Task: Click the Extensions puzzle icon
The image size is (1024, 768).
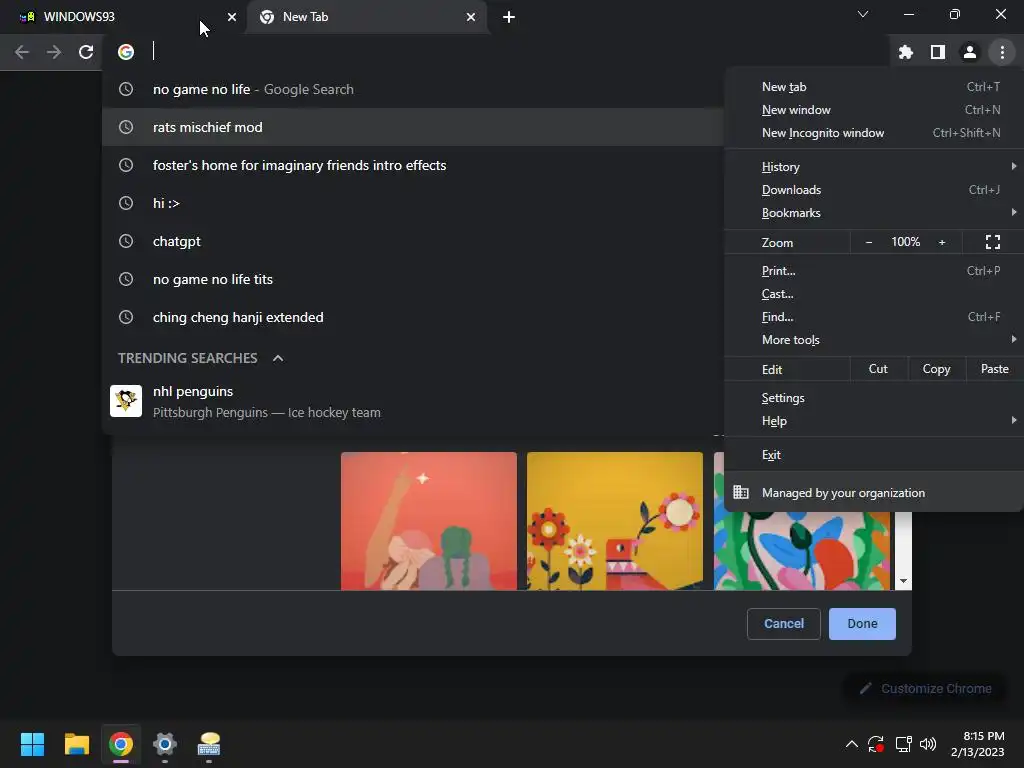Action: pyautogui.click(x=906, y=52)
